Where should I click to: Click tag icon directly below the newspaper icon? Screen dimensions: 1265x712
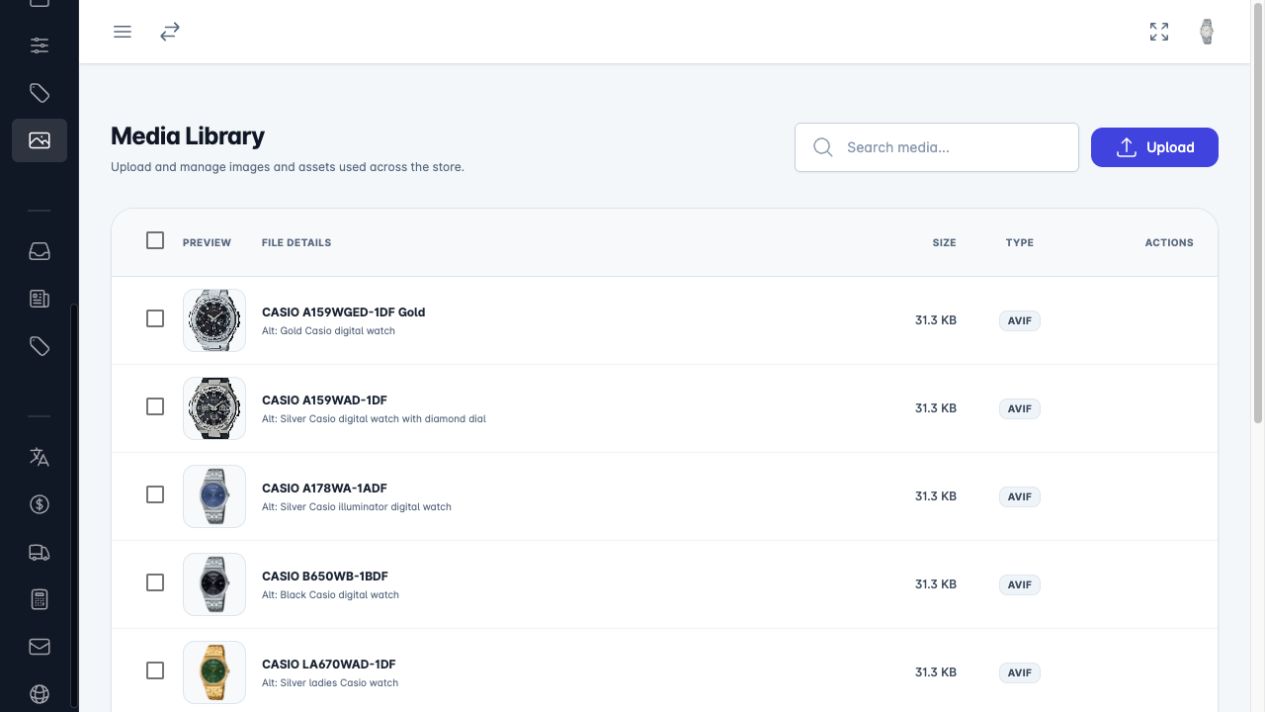[x=39, y=346]
